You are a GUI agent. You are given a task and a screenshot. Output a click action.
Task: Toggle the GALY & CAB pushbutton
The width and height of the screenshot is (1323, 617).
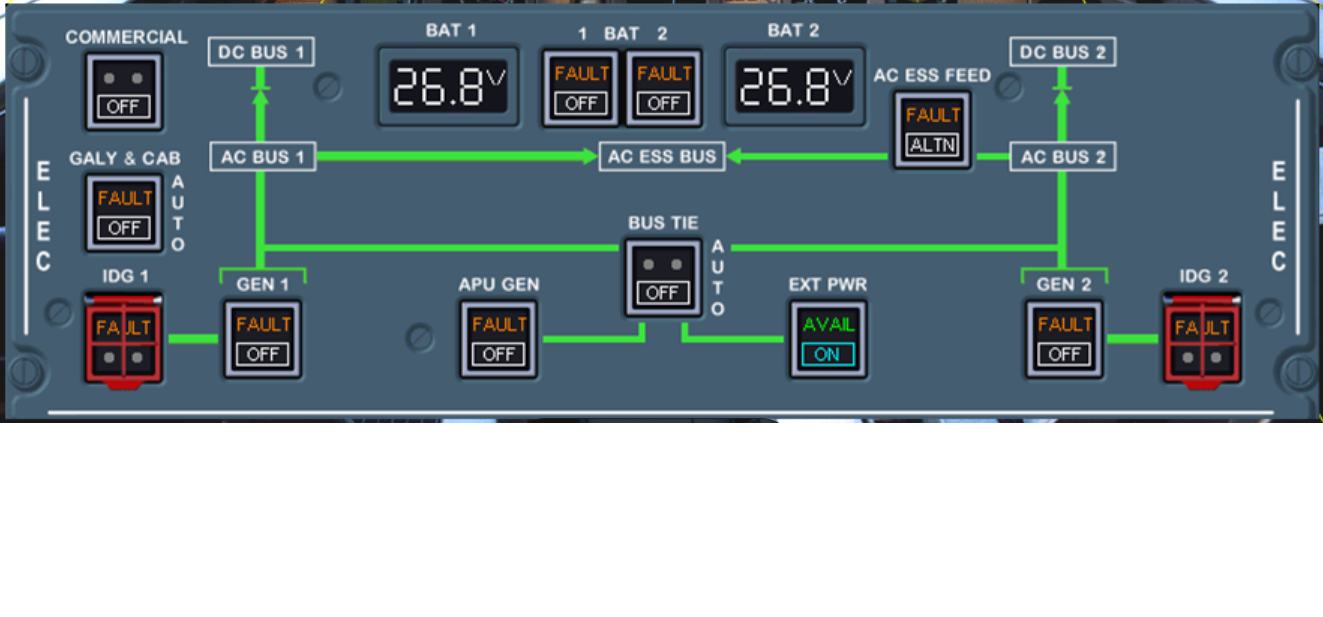click(124, 213)
